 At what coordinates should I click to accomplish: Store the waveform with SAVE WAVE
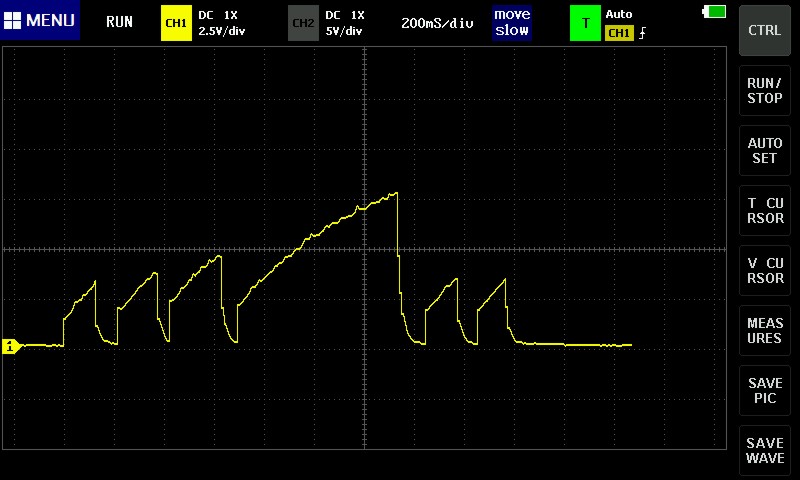765,451
